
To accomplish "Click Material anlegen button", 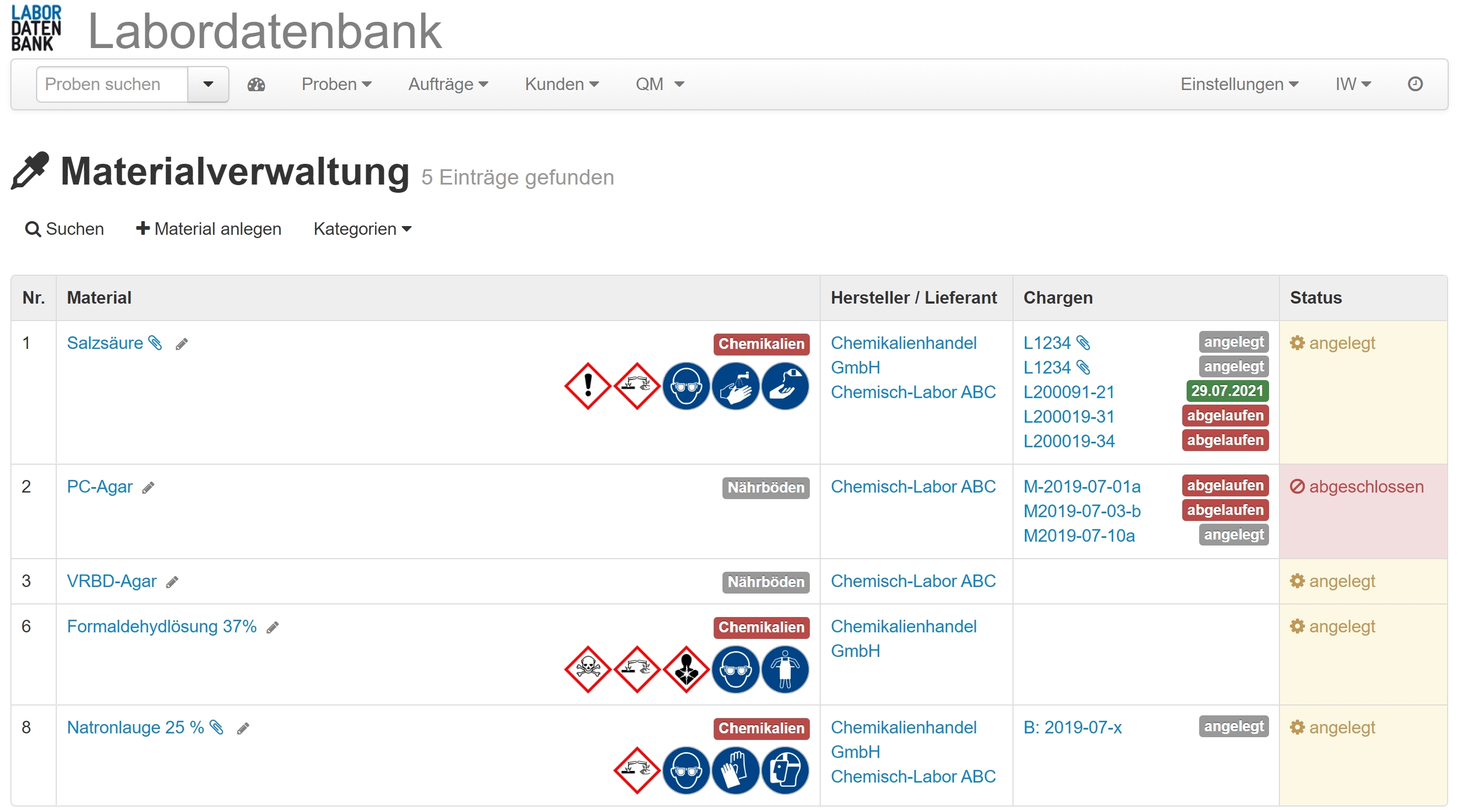I will (209, 229).
